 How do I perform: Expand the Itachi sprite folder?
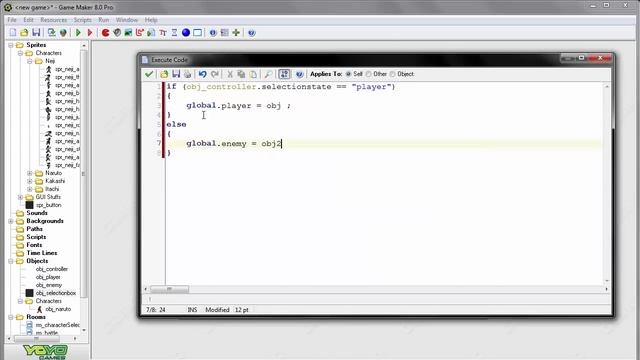[29, 189]
